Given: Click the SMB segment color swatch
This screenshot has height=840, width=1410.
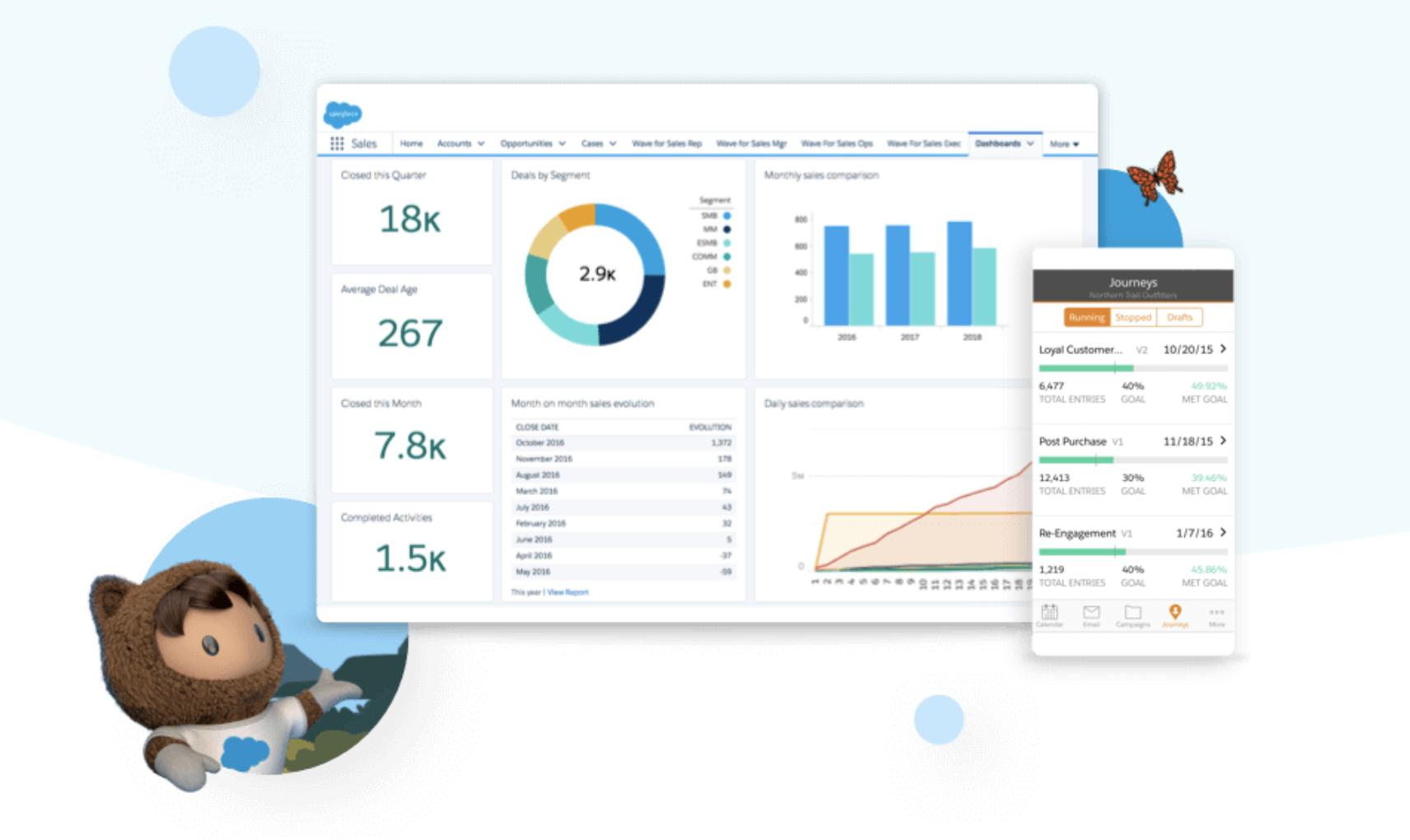Looking at the screenshot, I should [726, 216].
